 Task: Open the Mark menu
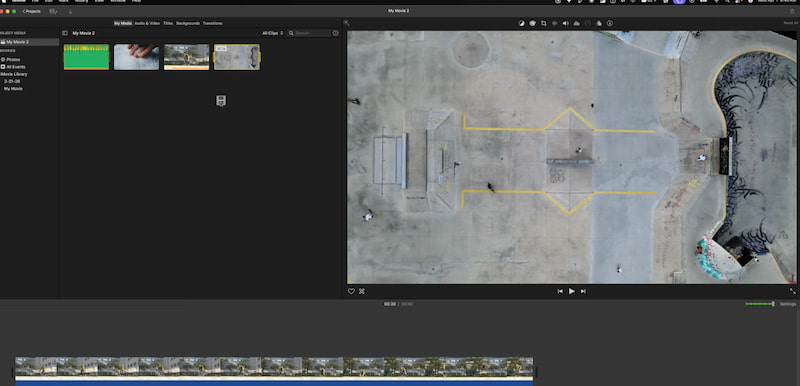[63, 1]
